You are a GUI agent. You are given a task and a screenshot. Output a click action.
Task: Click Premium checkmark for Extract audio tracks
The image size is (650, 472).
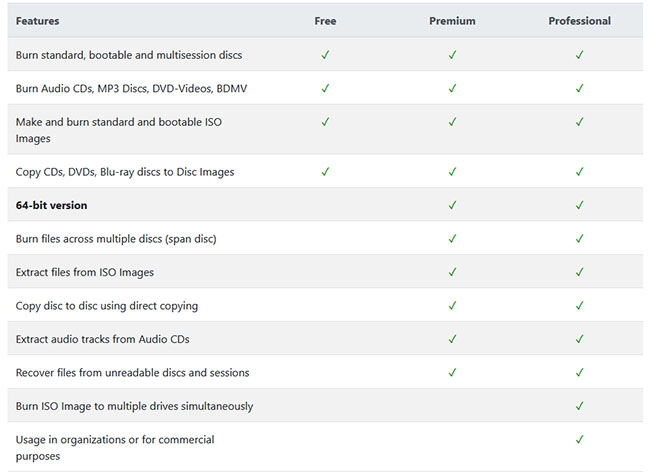click(452, 339)
